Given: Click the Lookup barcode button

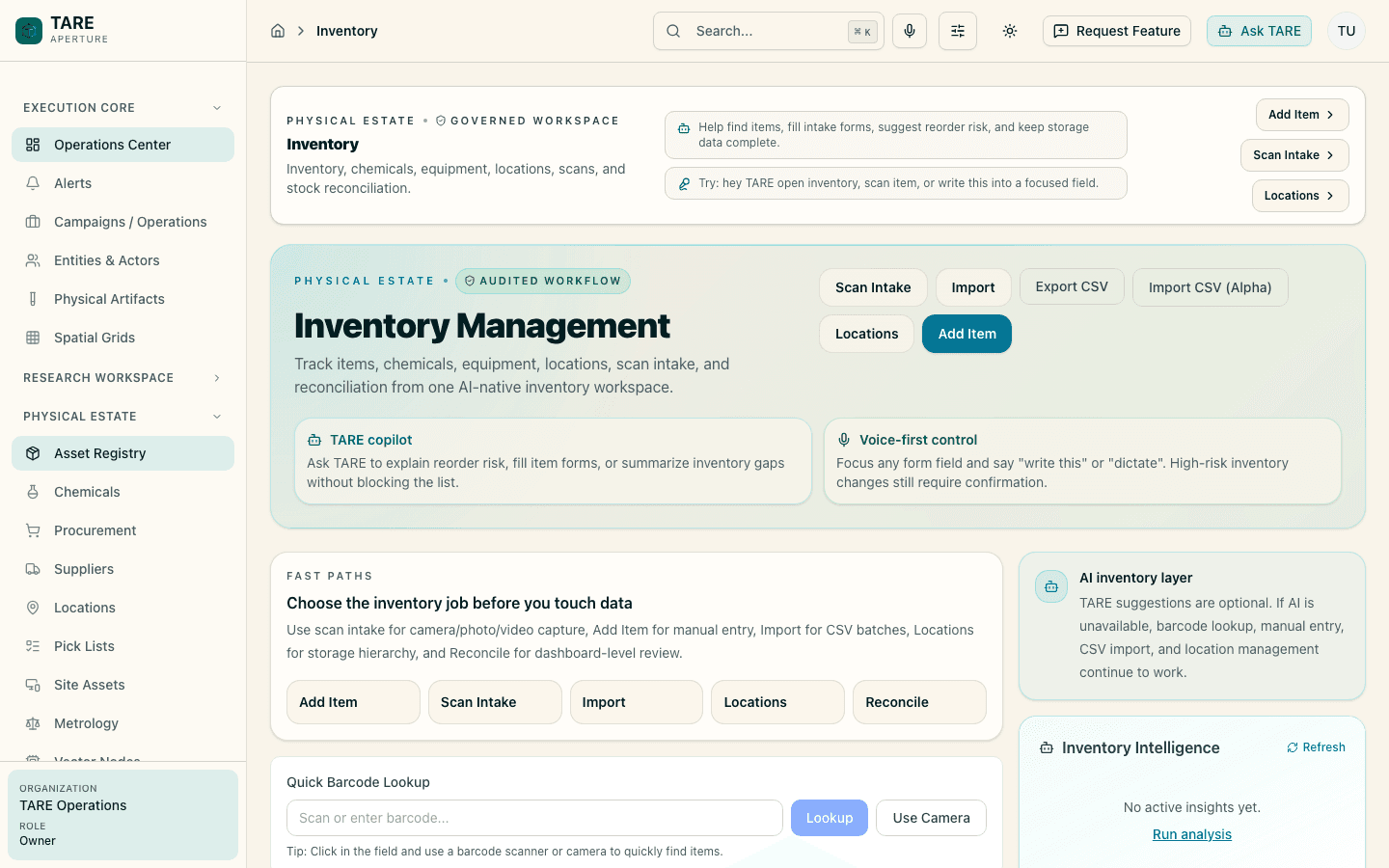Looking at the screenshot, I should [830, 818].
